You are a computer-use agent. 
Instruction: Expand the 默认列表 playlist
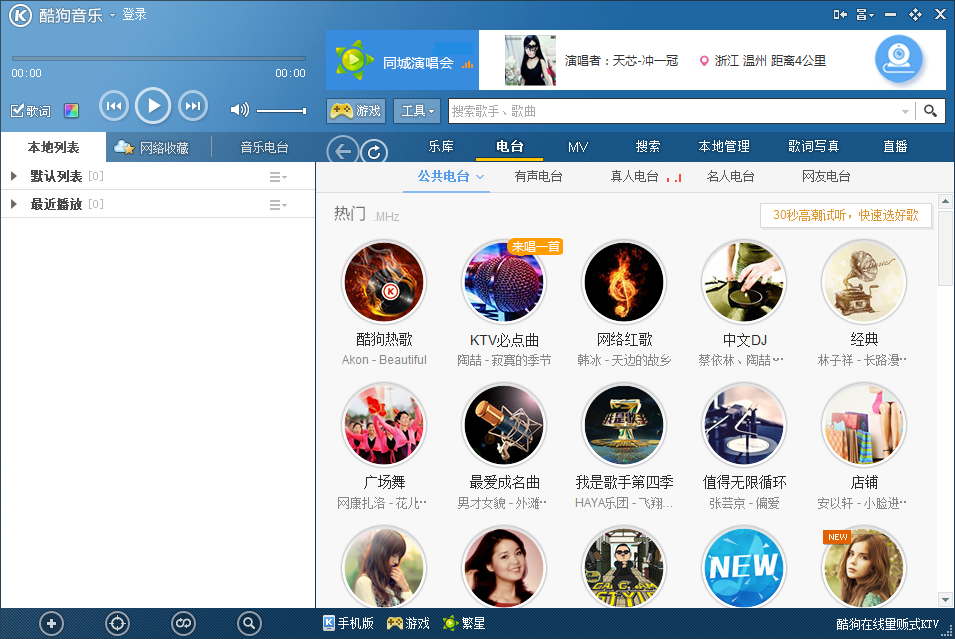coord(14,176)
